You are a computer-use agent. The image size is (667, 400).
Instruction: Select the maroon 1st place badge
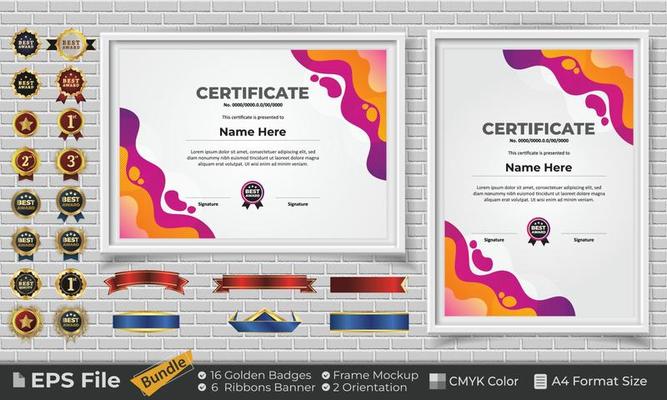coord(71,124)
